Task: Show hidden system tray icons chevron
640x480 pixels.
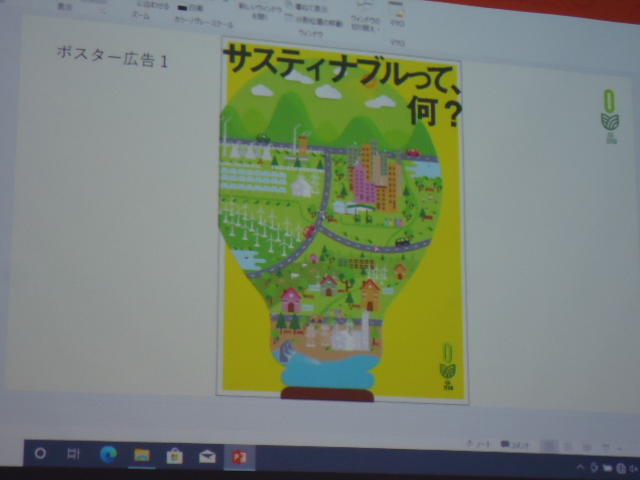Action: point(580,467)
